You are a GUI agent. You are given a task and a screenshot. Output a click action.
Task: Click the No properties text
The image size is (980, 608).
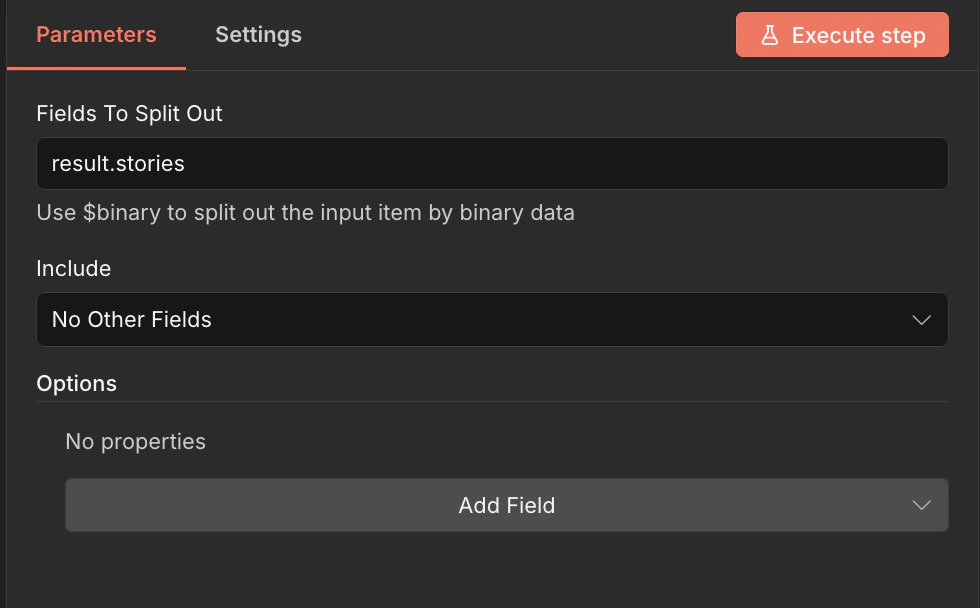(x=135, y=441)
